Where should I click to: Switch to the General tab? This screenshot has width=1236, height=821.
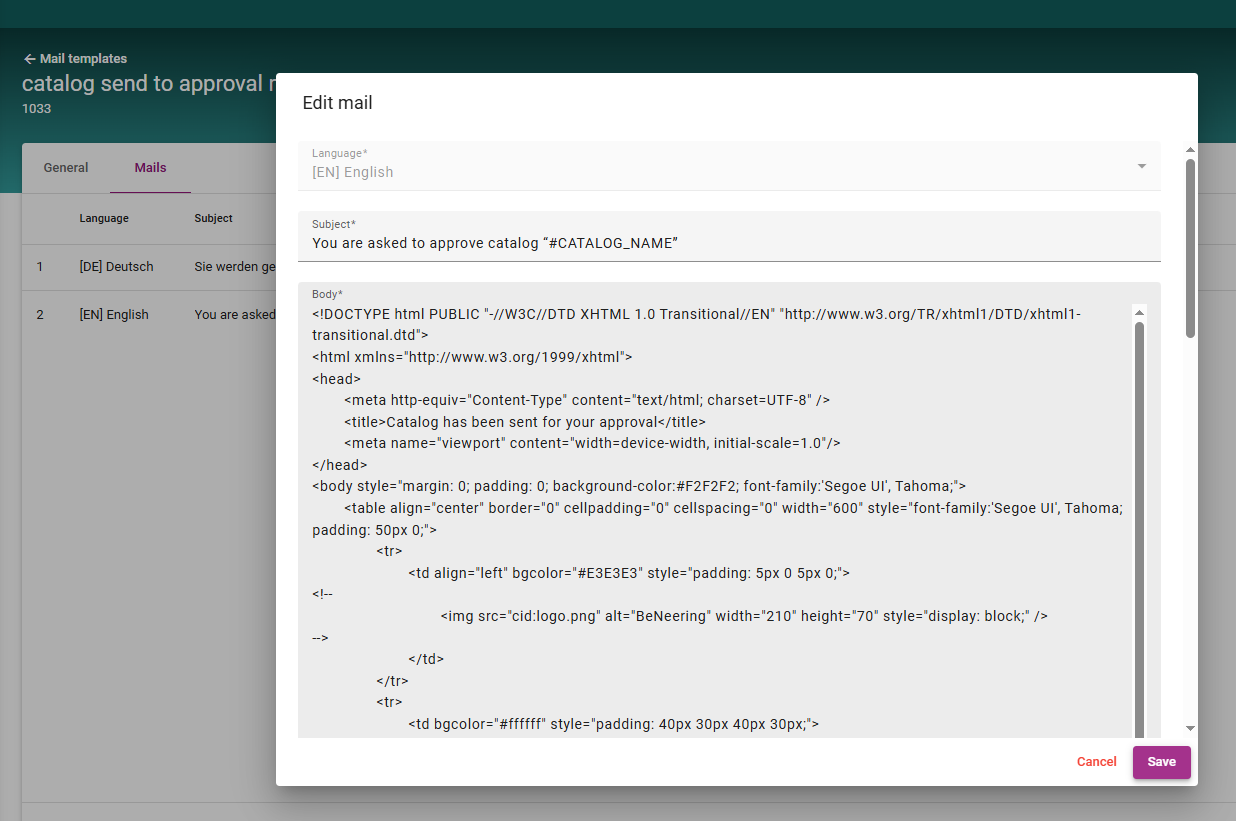[x=66, y=168]
